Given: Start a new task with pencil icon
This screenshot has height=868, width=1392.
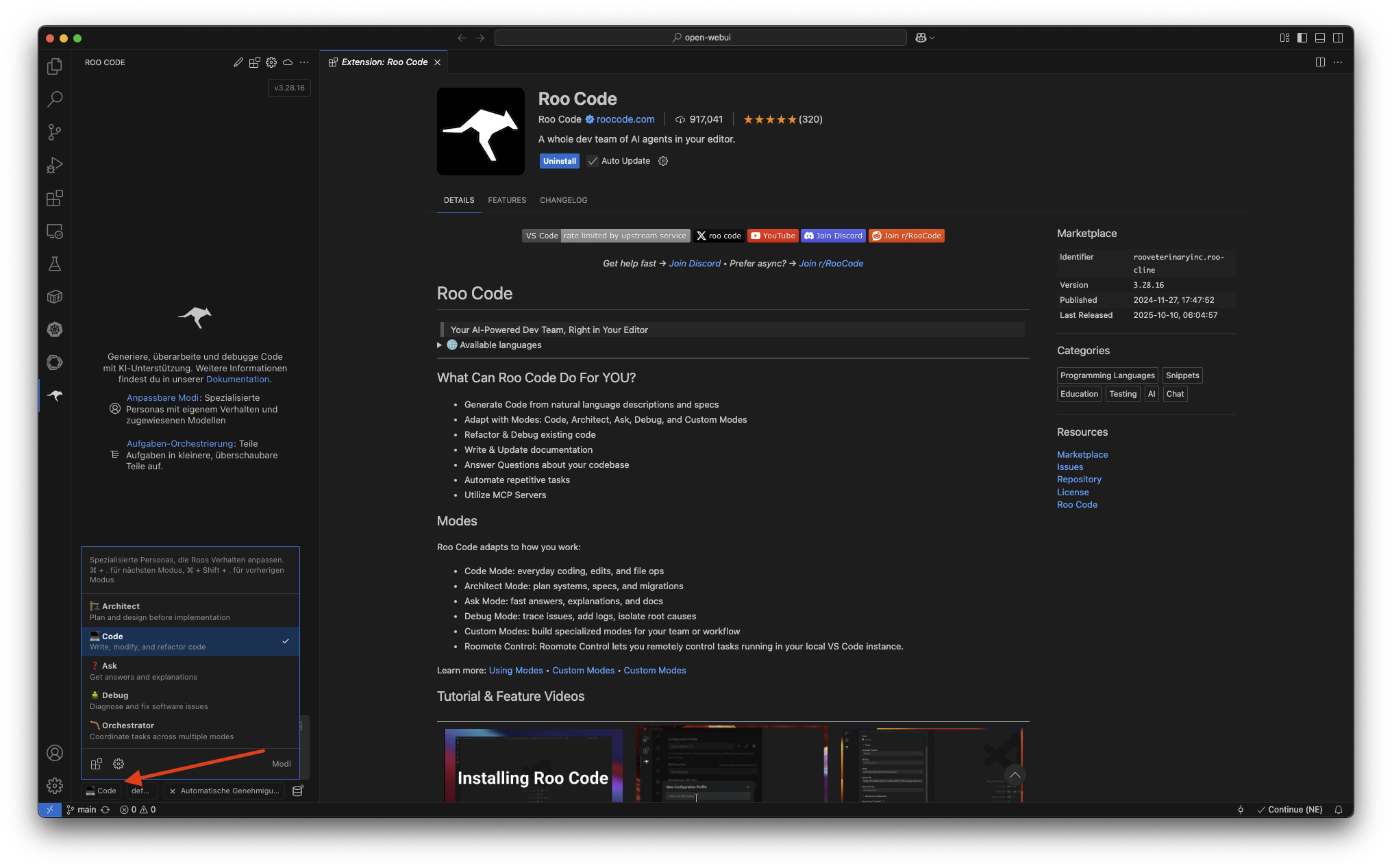Looking at the screenshot, I should pyautogui.click(x=238, y=62).
